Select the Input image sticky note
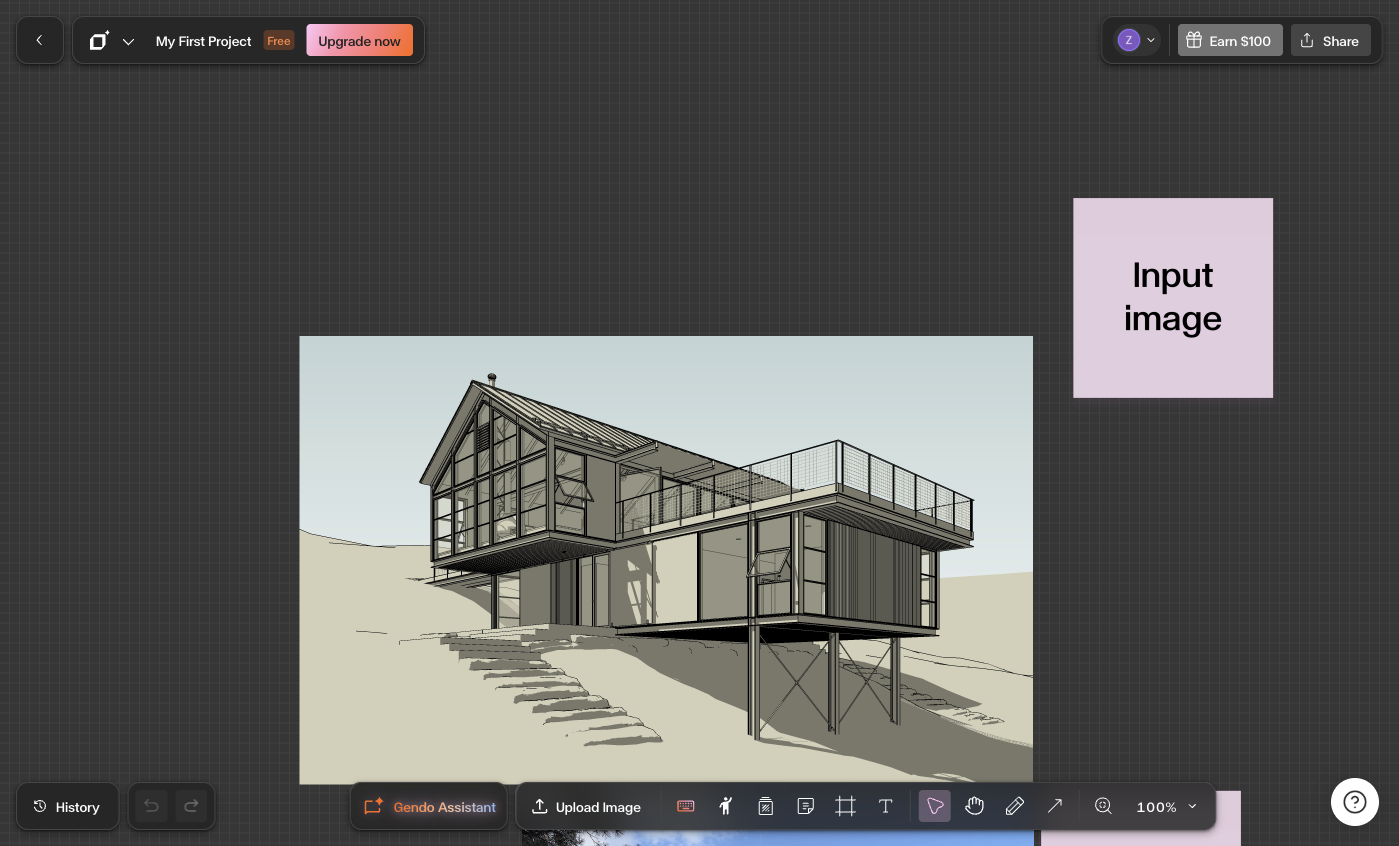The height and width of the screenshot is (846, 1399). (x=1173, y=298)
